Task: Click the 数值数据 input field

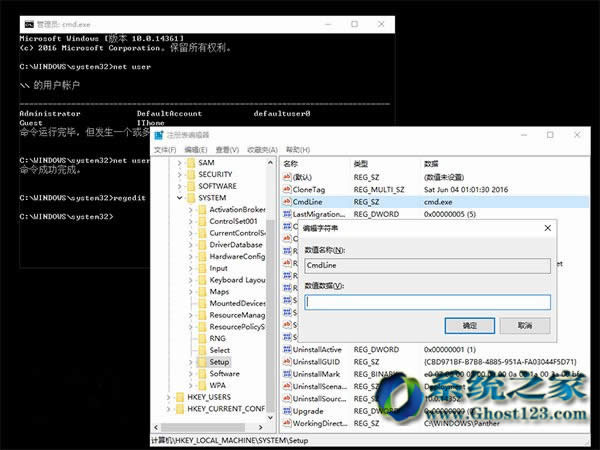Action: click(x=427, y=300)
